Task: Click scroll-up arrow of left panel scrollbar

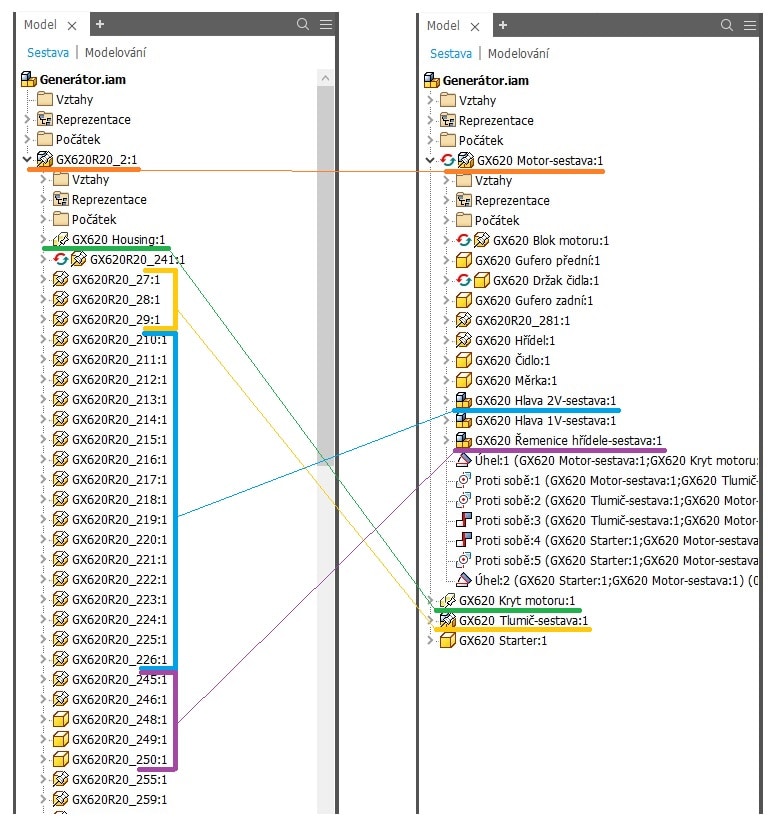Action: click(x=325, y=78)
